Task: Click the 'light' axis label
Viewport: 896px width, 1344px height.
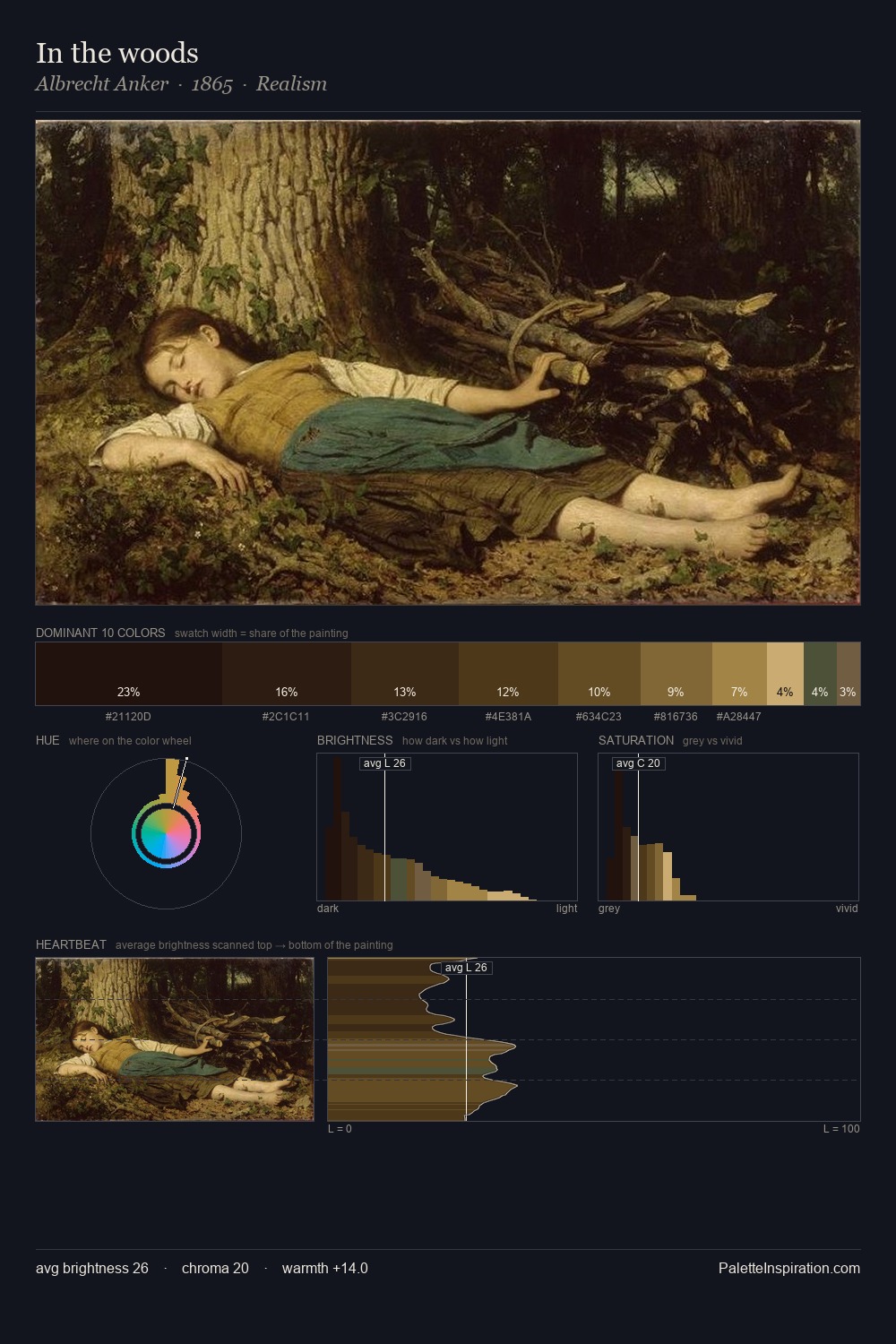Action: [567, 909]
